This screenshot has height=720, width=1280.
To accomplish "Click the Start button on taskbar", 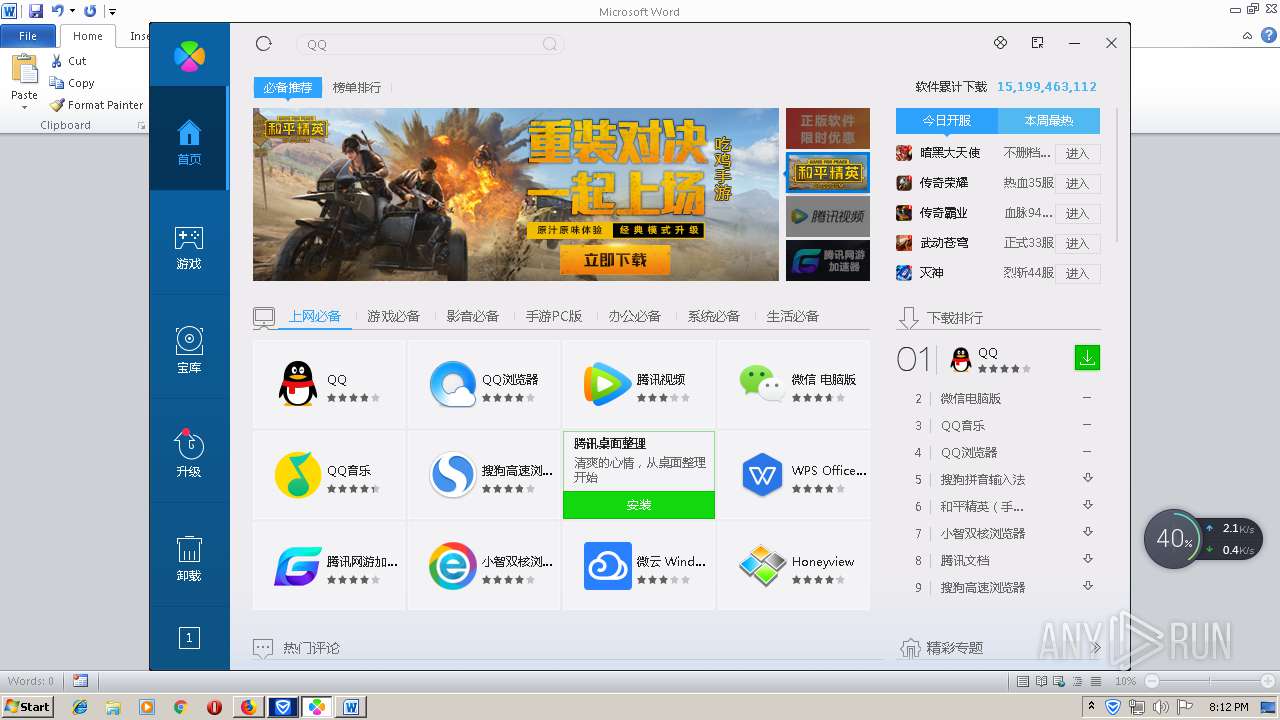I will (27, 706).
